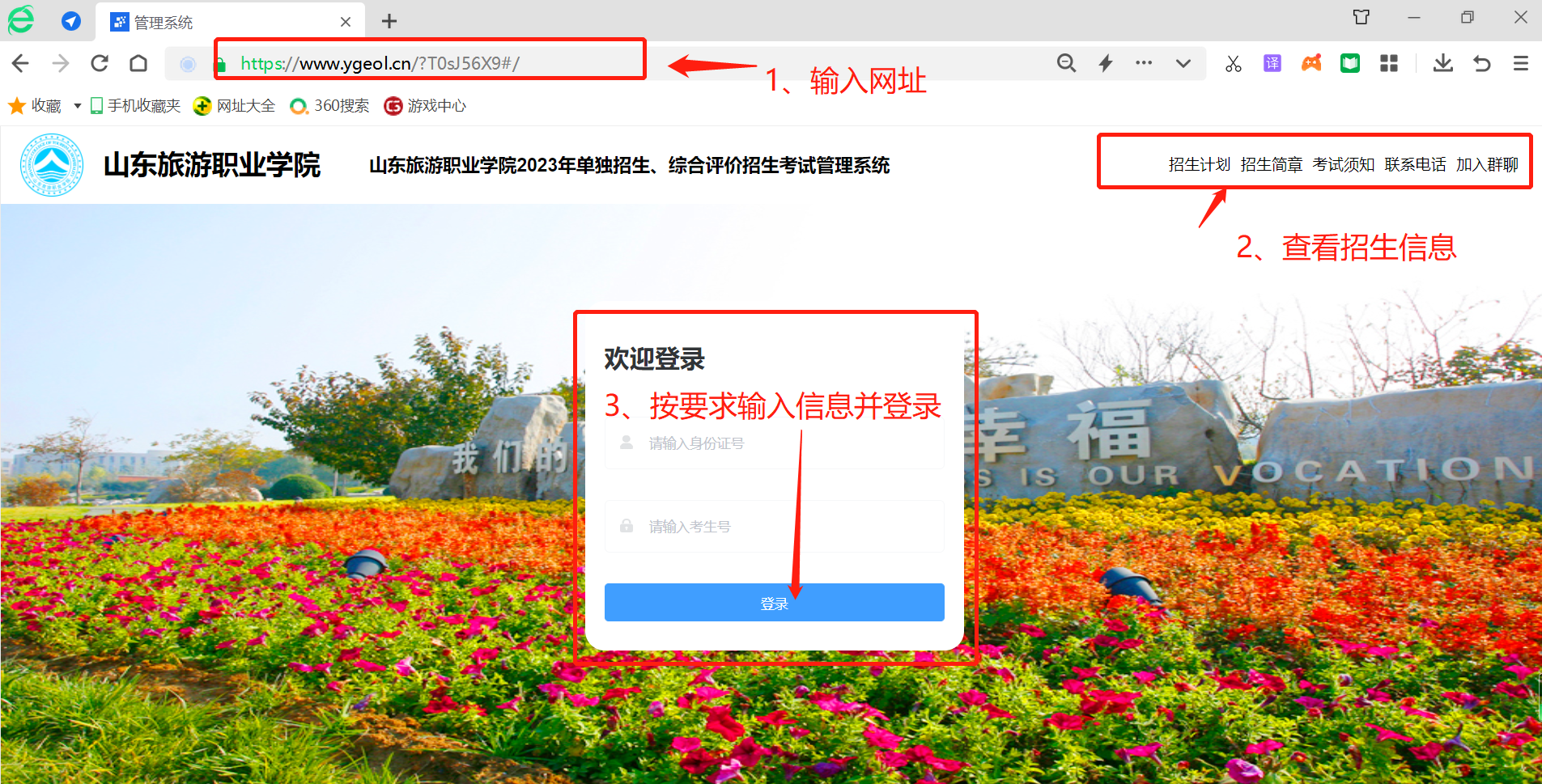Click the lightning speed mode icon
The width and height of the screenshot is (1542, 784).
click(1106, 63)
